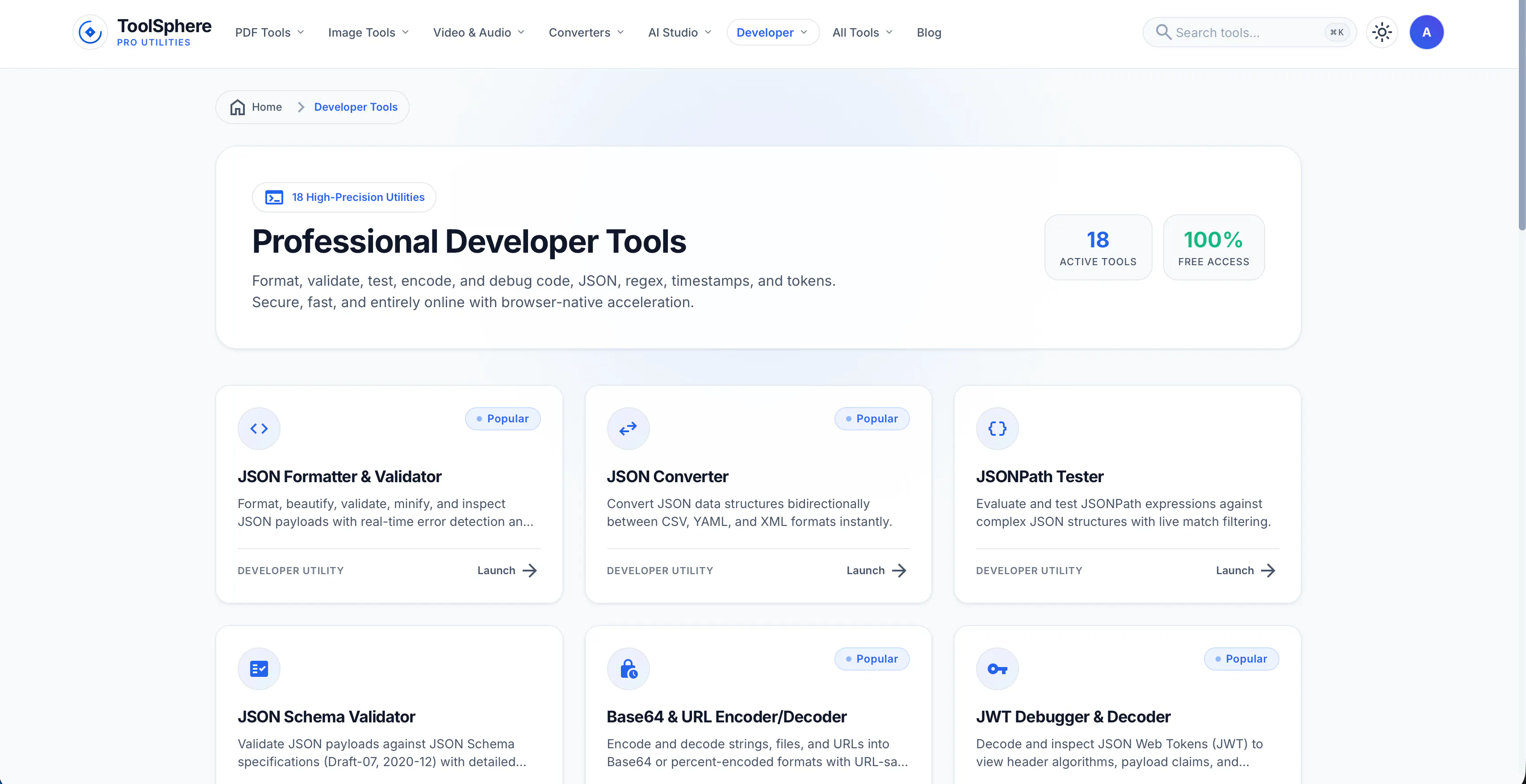
Task: Expand the AI Studio dropdown
Action: pyautogui.click(x=679, y=33)
